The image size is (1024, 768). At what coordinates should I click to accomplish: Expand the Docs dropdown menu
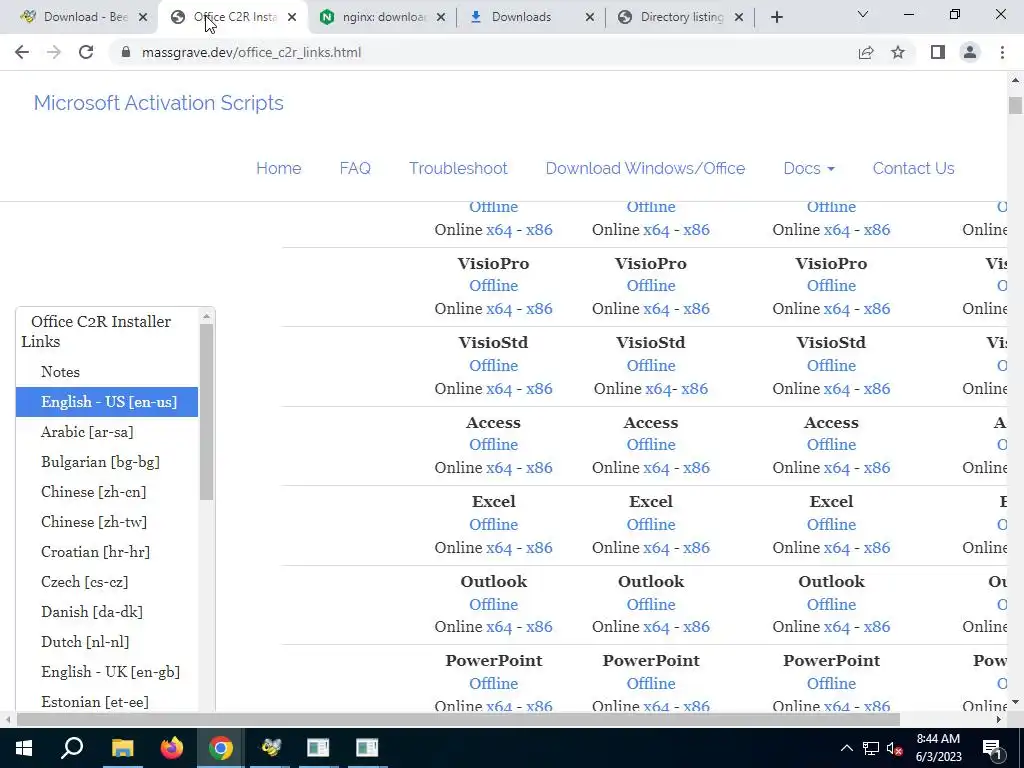click(x=808, y=168)
